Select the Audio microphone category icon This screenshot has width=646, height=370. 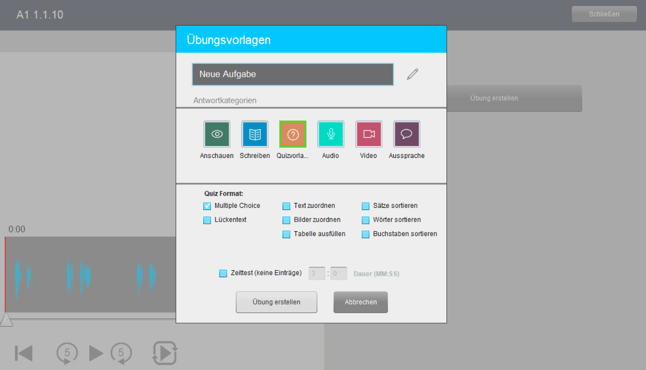point(330,134)
